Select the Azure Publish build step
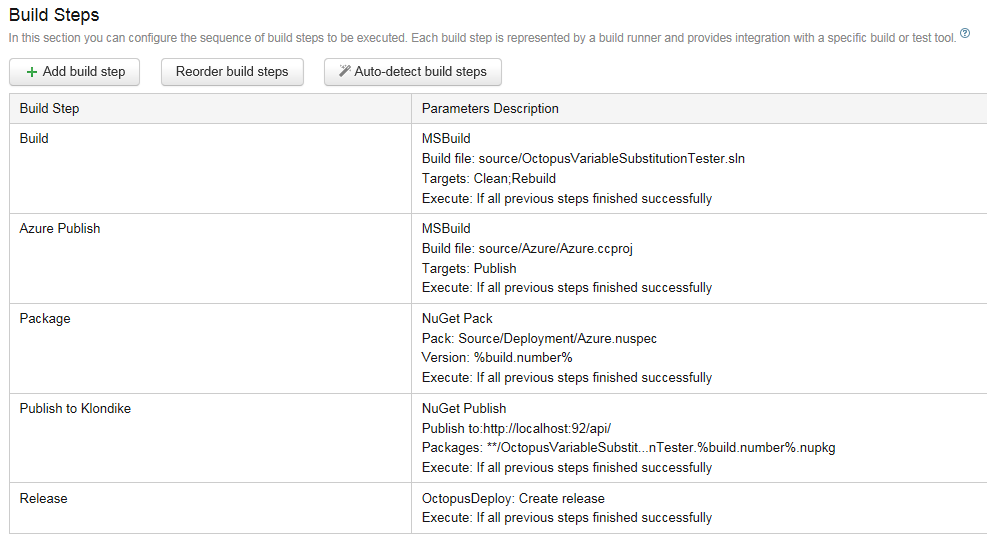 coord(60,229)
